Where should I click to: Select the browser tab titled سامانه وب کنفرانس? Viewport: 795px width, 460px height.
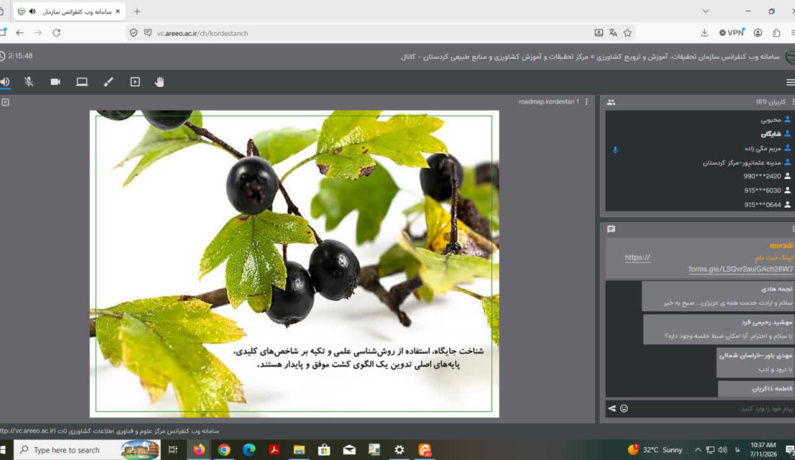pos(69,11)
